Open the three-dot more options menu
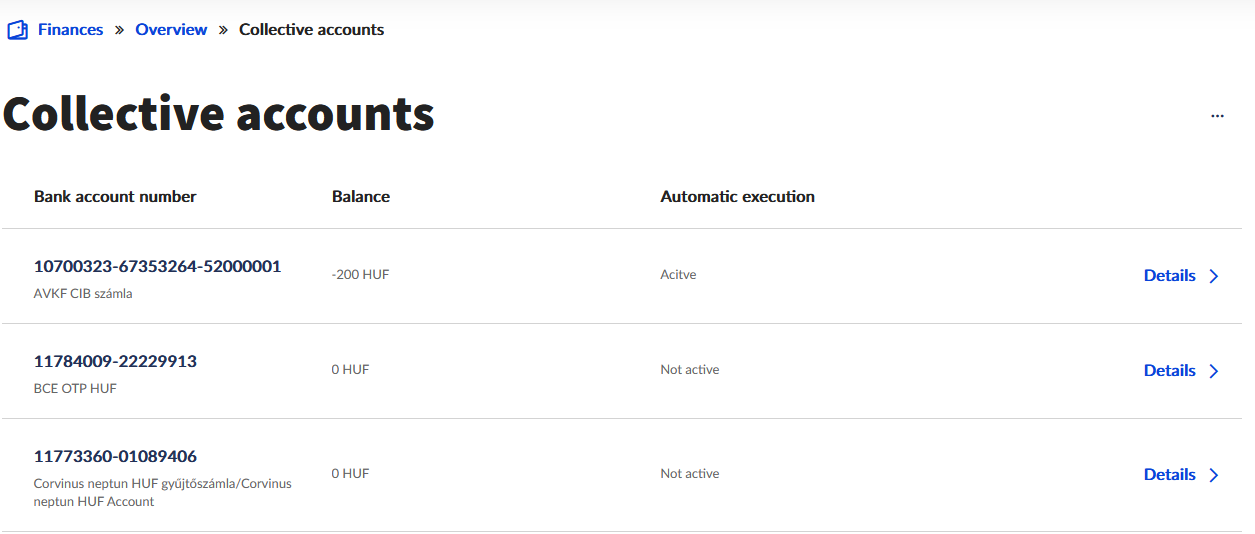 [1217, 116]
